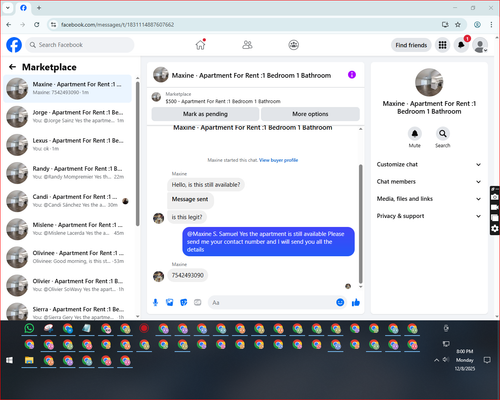Send a thumbs-up like

pyautogui.click(x=356, y=302)
